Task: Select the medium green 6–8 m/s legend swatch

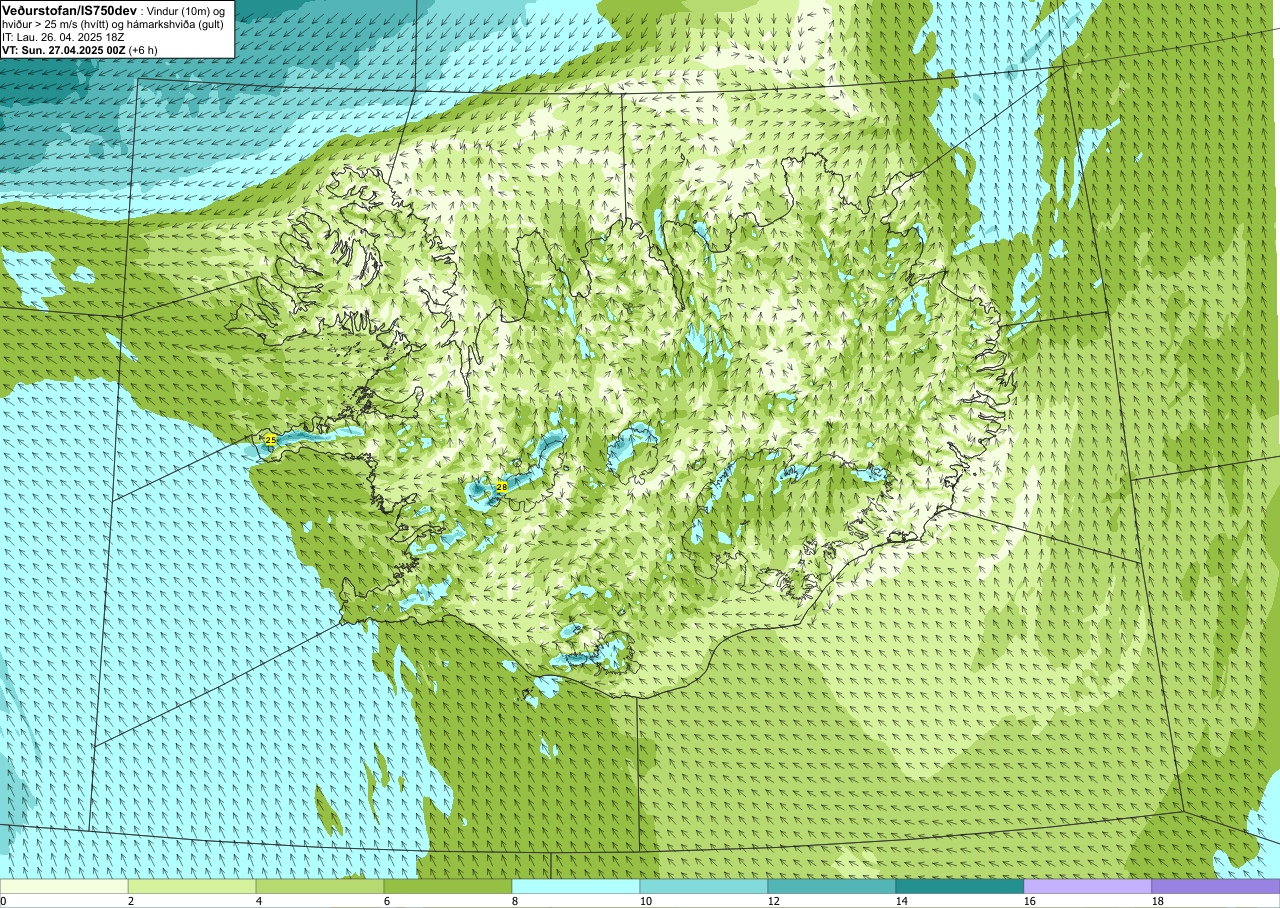Action: pyautogui.click(x=448, y=886)
